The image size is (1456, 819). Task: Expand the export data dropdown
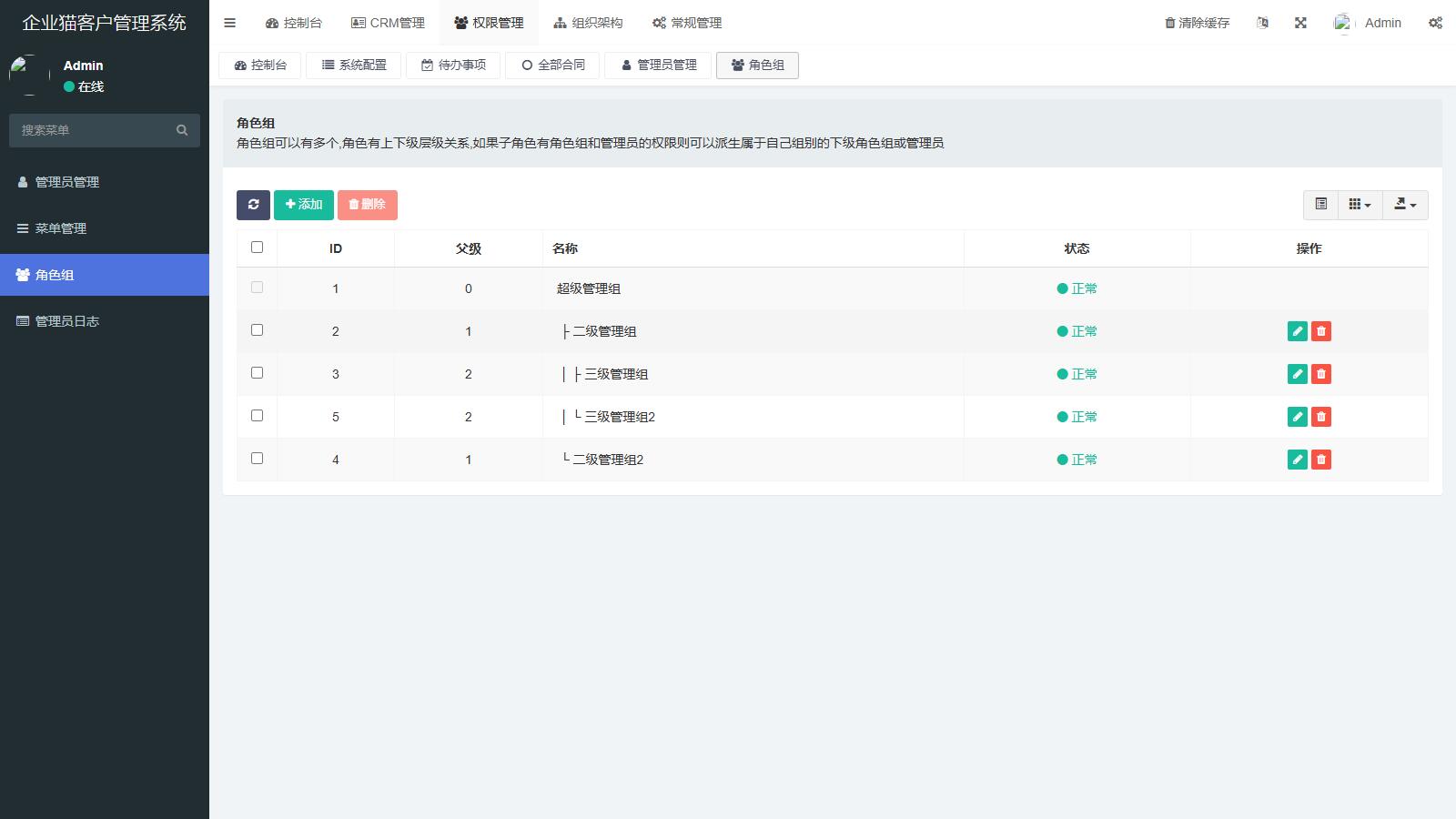1405,205
